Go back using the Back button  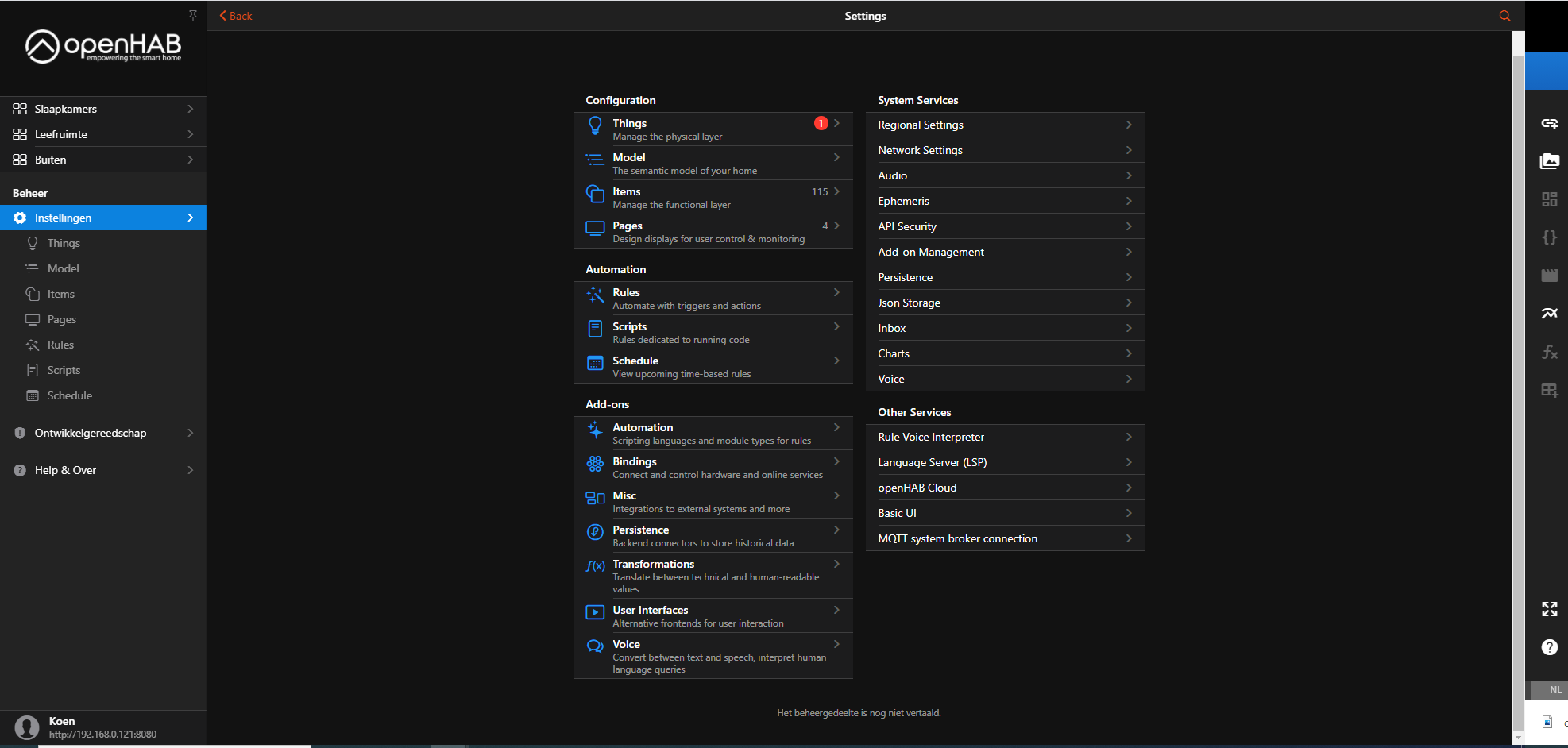pyautogui.click(x=236, y=16)
